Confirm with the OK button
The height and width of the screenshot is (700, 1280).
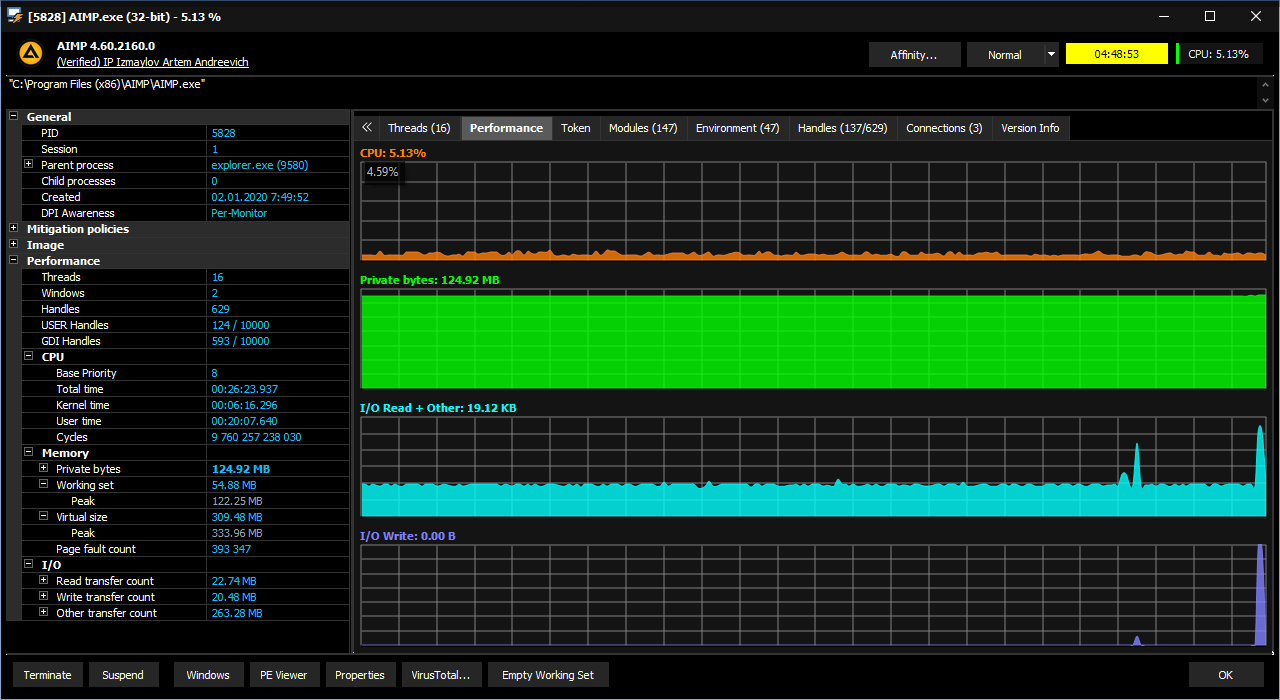[x=1226, y=675]
